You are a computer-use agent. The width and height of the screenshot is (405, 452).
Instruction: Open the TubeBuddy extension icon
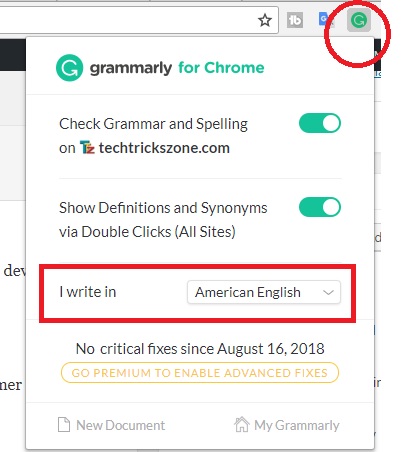coord(295,20)
